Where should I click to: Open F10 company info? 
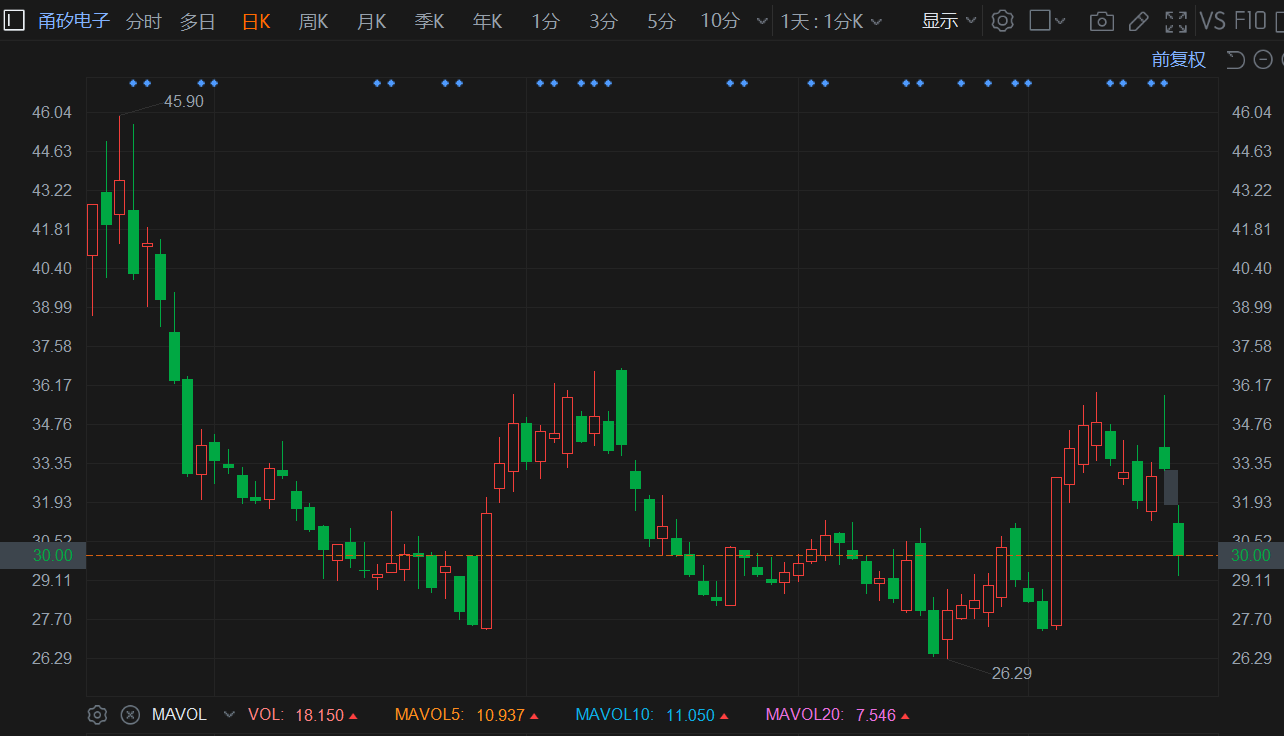1251,21
